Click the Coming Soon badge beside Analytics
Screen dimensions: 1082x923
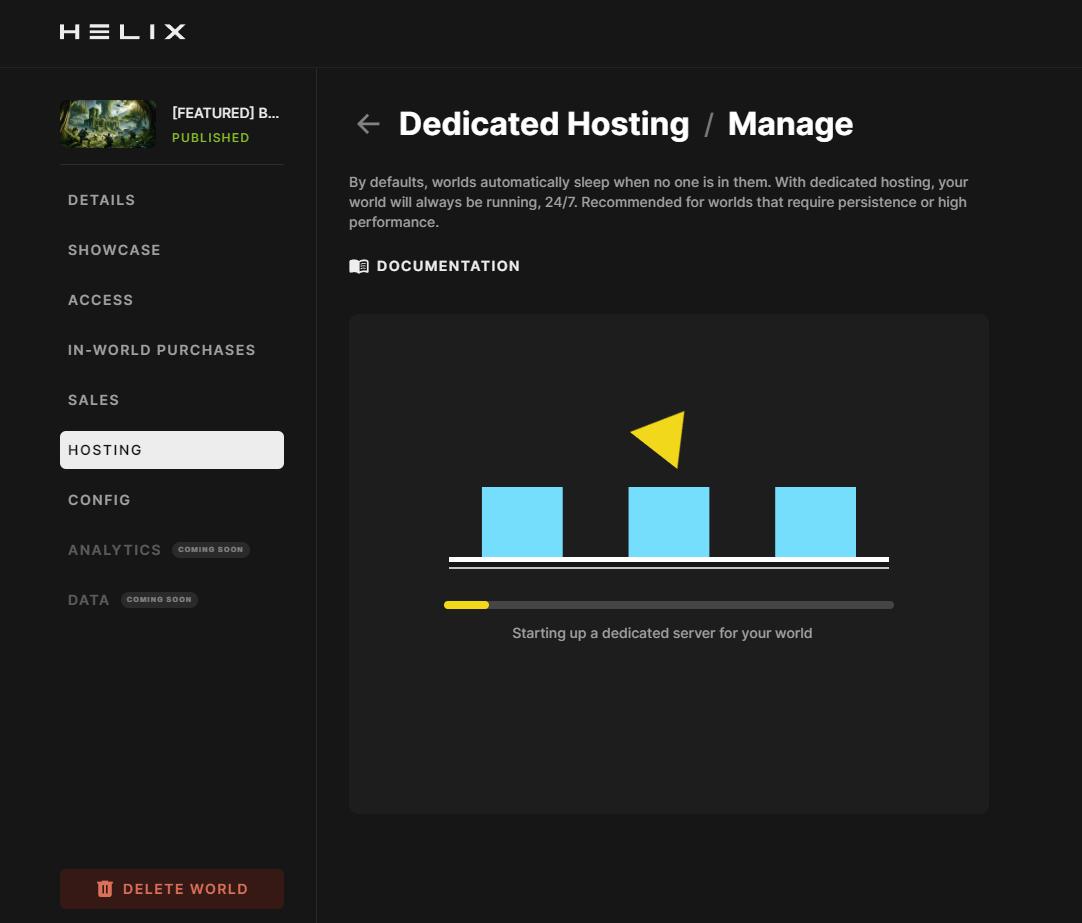[210, 550]
